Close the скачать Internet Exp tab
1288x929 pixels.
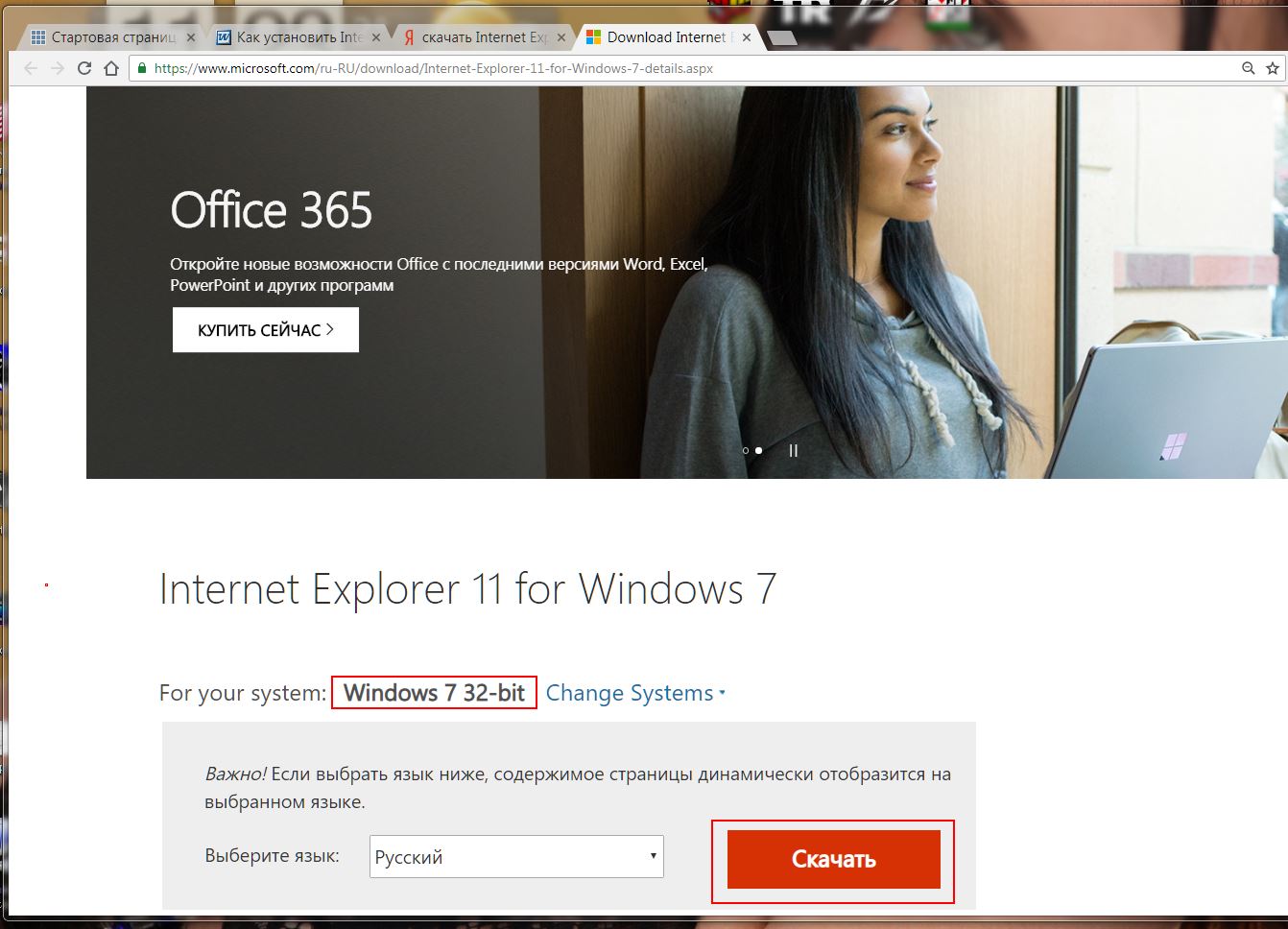tap(561, 37)
